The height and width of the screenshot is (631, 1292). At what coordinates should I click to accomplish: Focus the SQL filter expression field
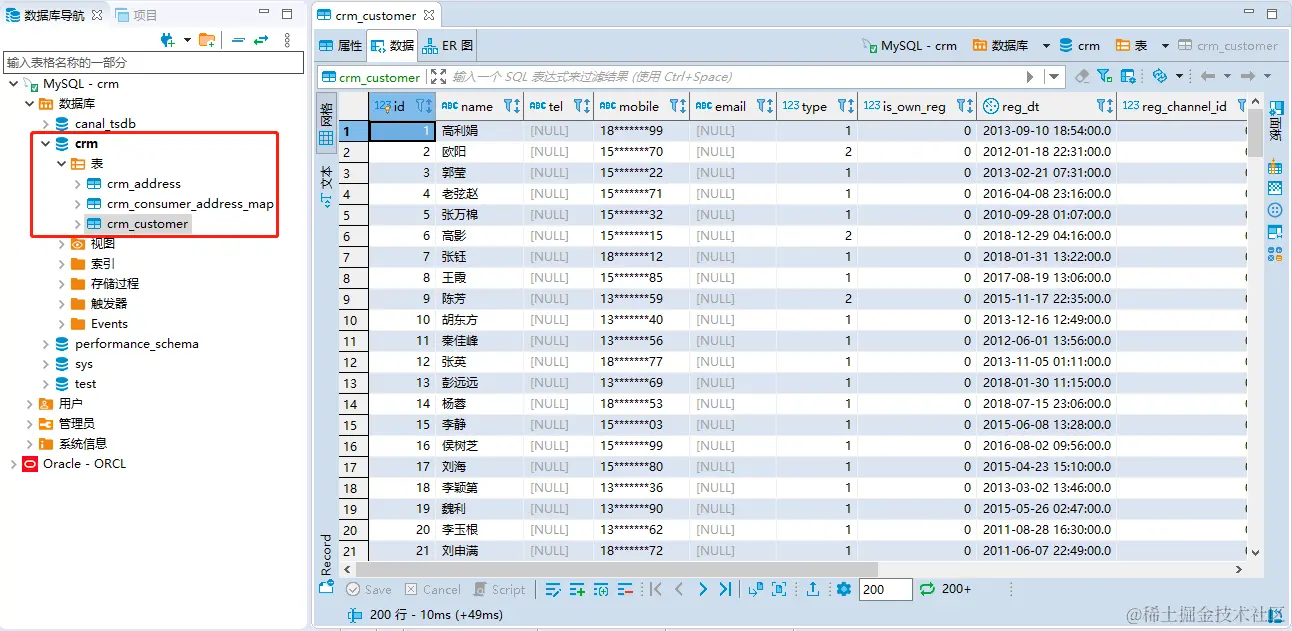[735, 77]
